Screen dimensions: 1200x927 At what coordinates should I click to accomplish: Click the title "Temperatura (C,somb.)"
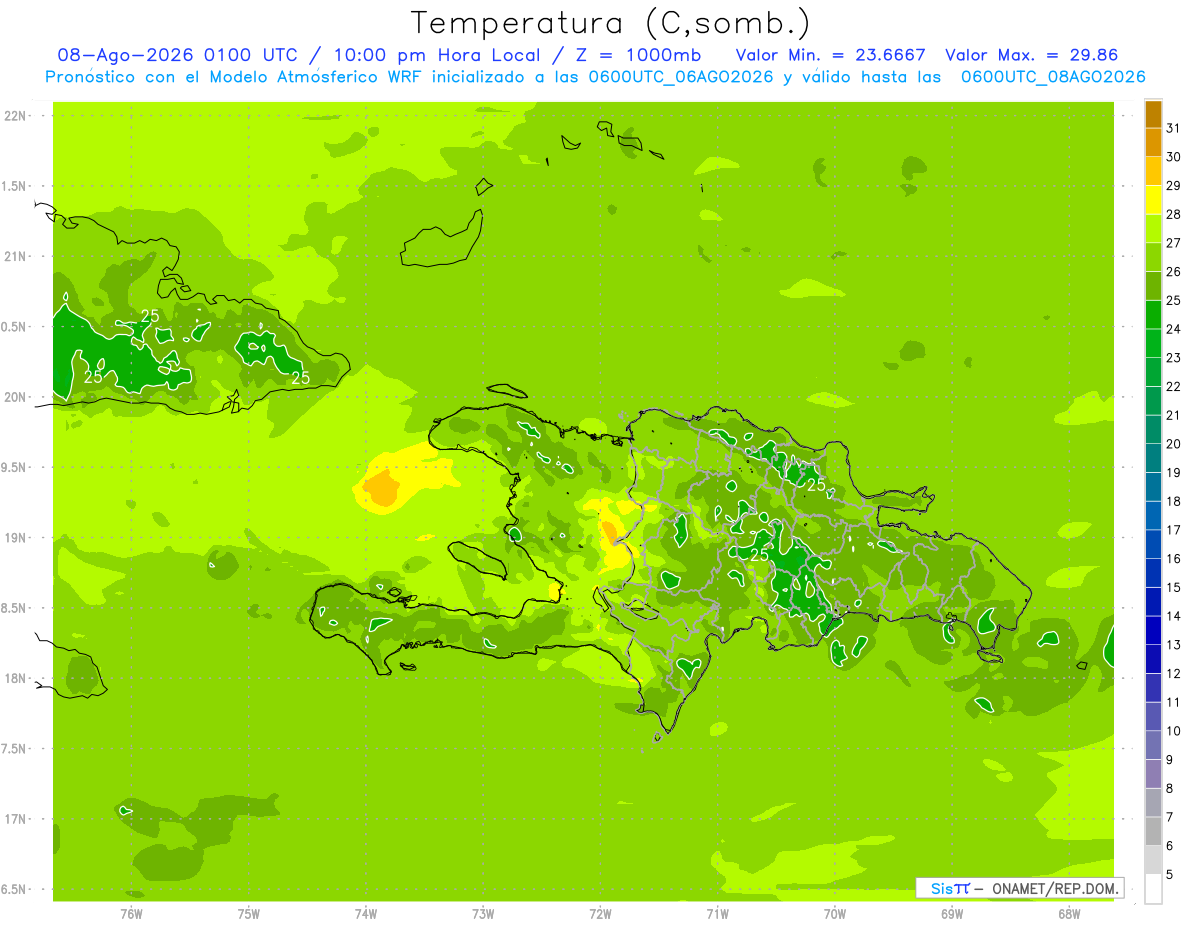(x=611, y=23)
